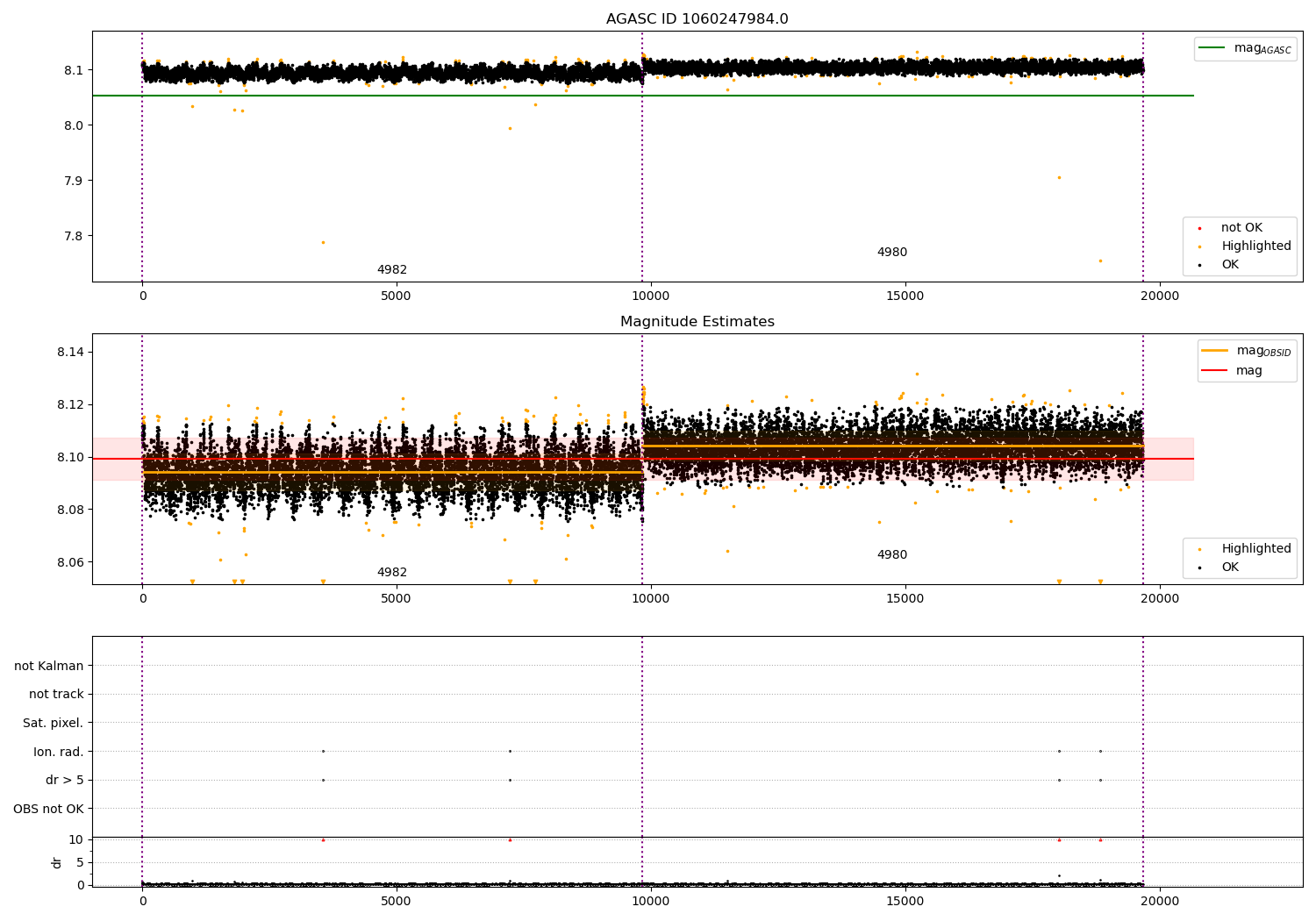Click the 'not Kalman' axis label
The height and width of the screenshot is (921, 1316).
49,666
